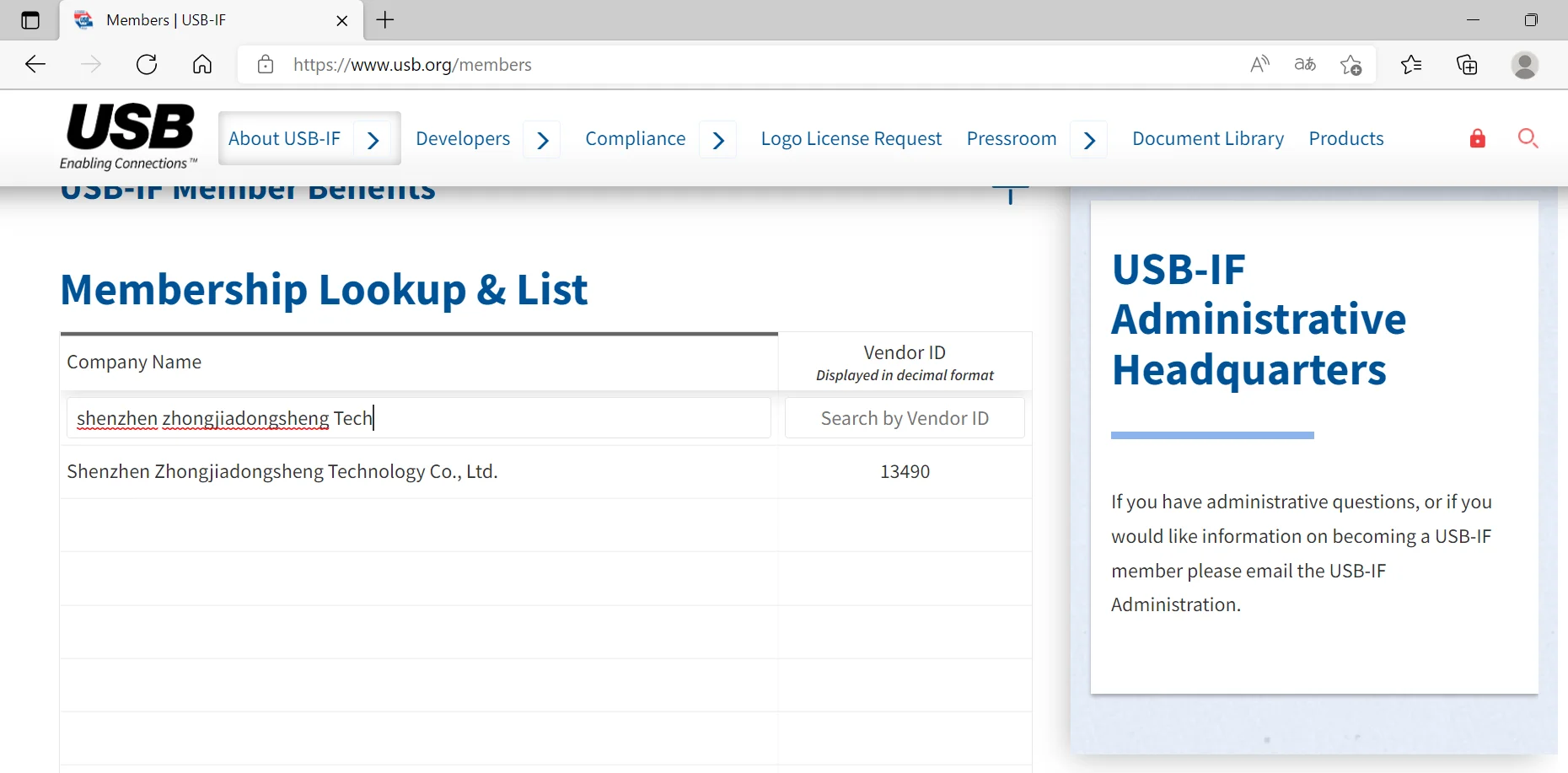Open the browser profile avatar
1568x773 pixels.
[1524, 65]
